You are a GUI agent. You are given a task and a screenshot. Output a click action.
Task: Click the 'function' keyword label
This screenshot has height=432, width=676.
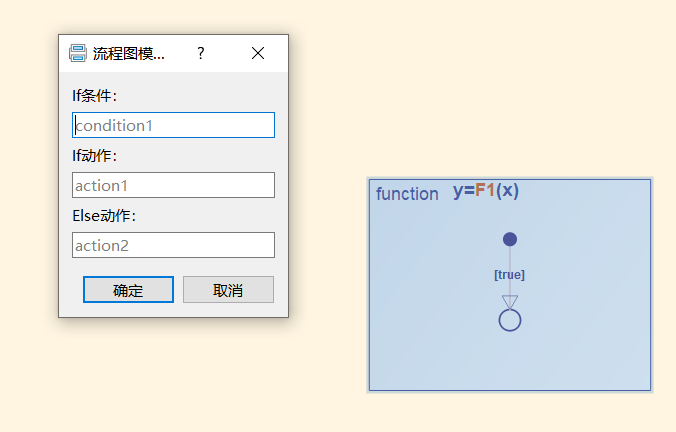407,194
